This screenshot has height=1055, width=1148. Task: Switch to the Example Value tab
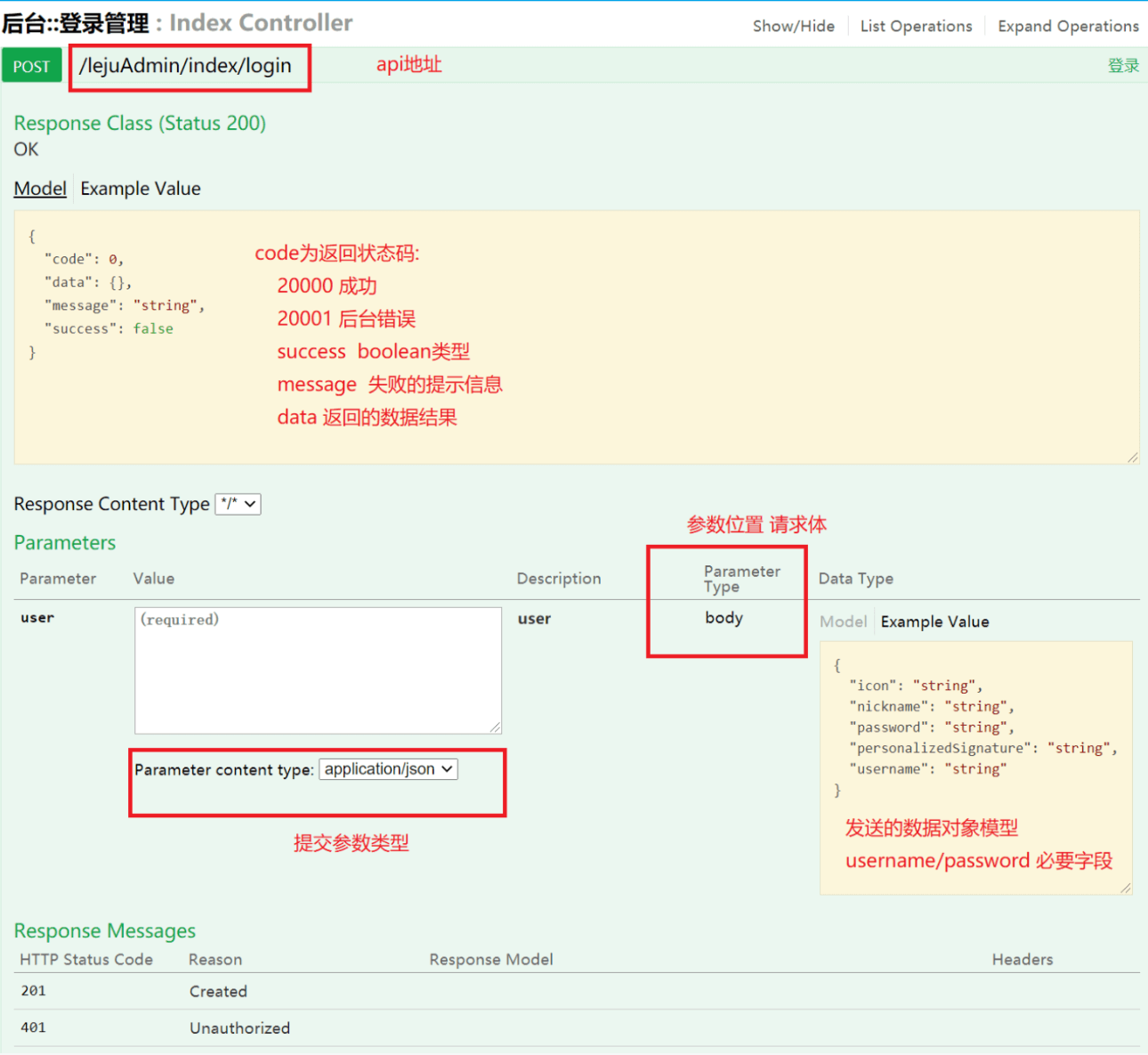point(140,188)
